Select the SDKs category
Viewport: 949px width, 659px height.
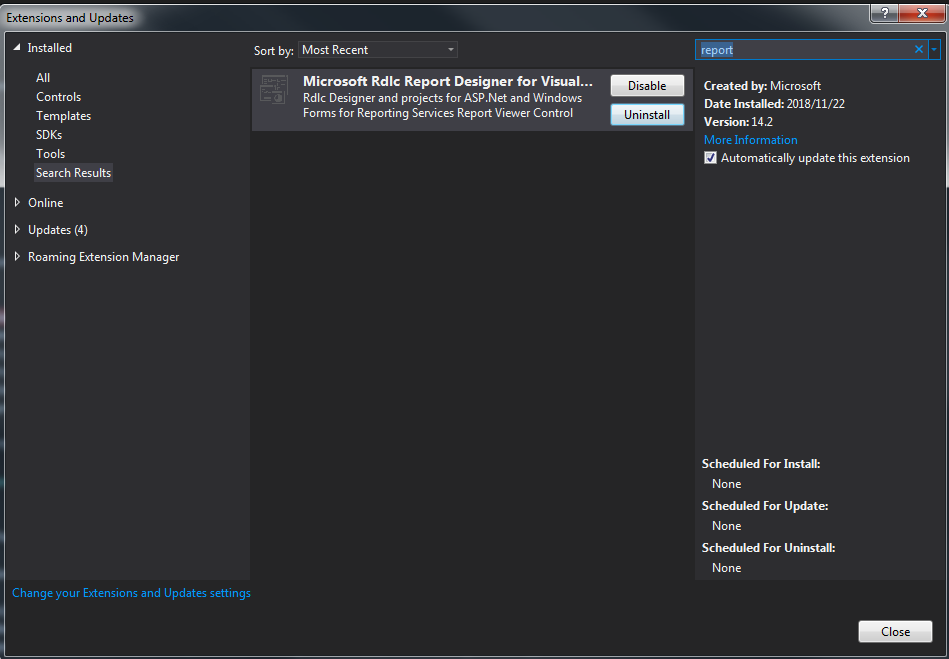coord(49,134)
